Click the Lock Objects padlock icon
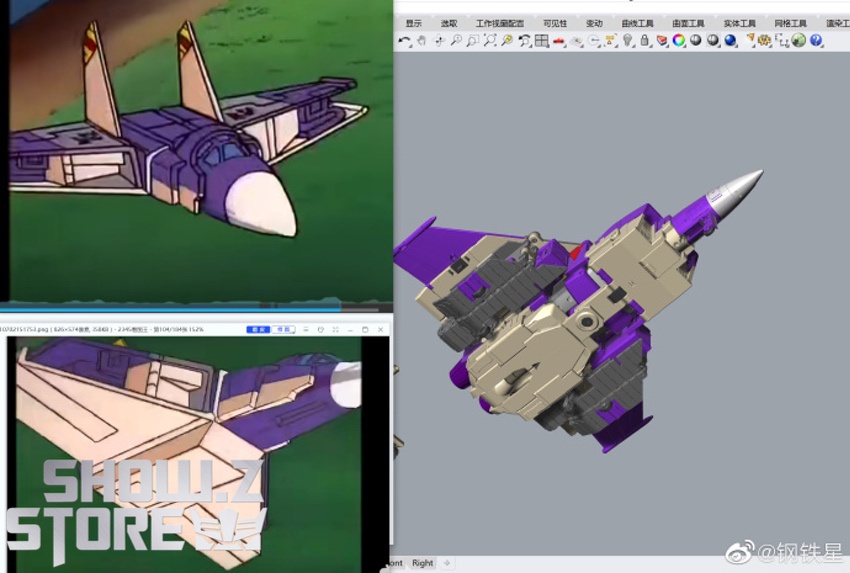Screen dimensions: 850x573 click(x=645, y=40)
